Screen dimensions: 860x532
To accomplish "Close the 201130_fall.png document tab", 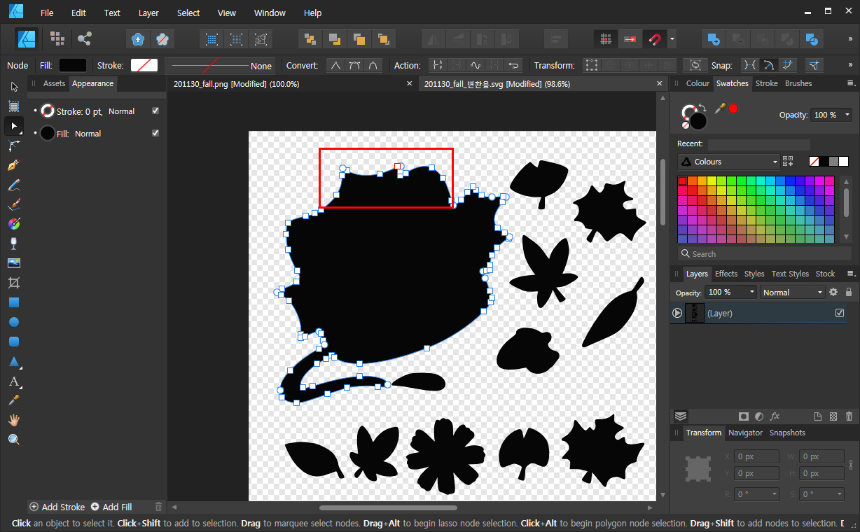I will click(x=409, y=83).
